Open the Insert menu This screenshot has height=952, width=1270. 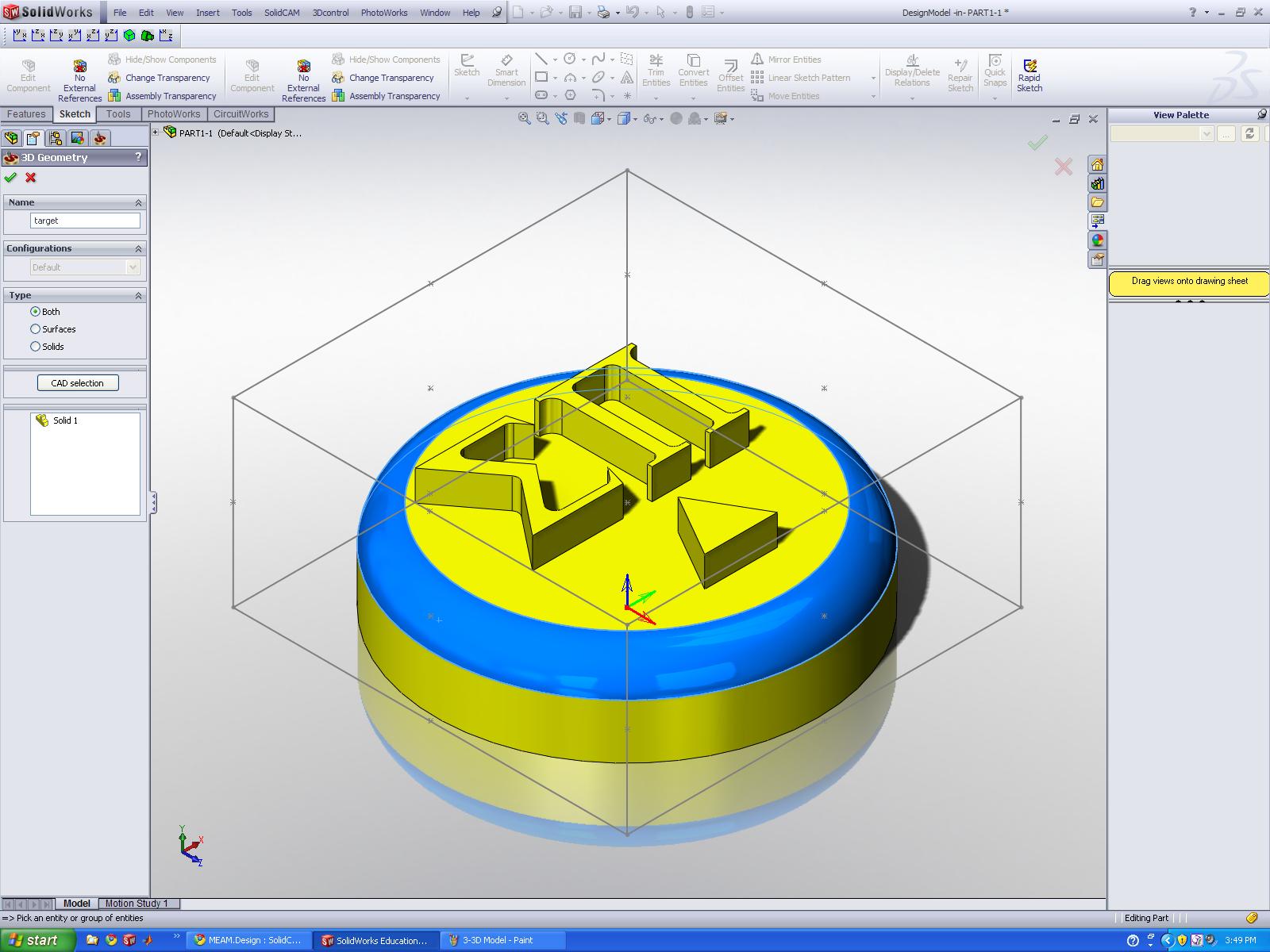[x=208, y=13]
